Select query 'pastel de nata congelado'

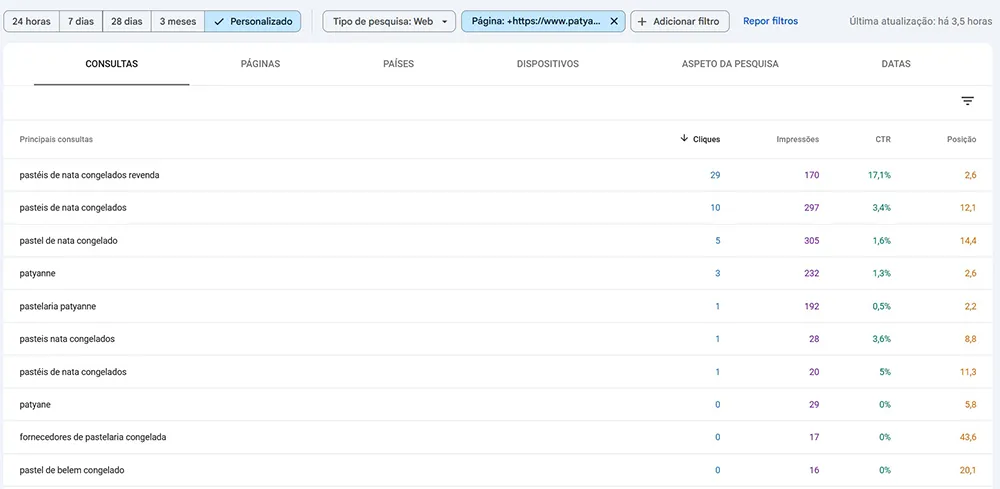[x=68, y=241]
